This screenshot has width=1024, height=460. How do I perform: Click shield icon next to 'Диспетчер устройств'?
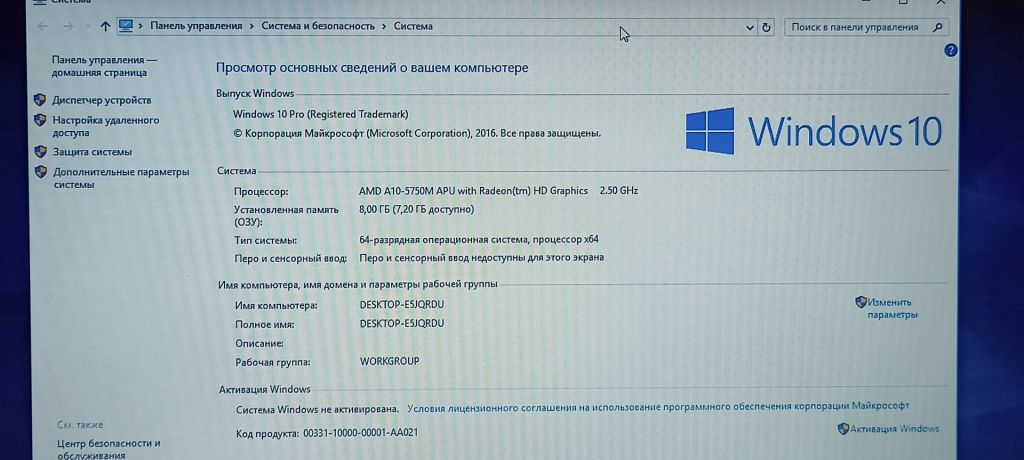point(40,100)
